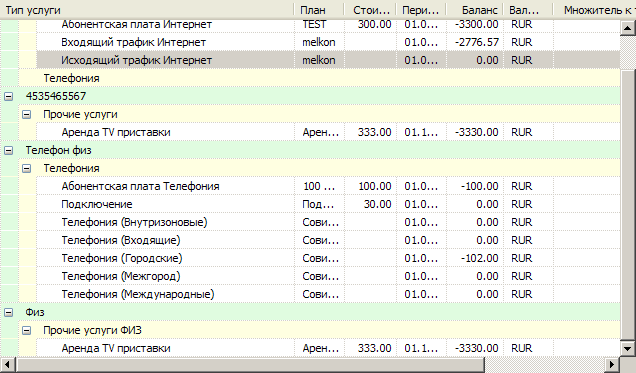Image resolution: width=636 pixels, height=373 pixels.
Task: Collapse the Физ account node
Action: pyautogui.click(x=9, y=312)
